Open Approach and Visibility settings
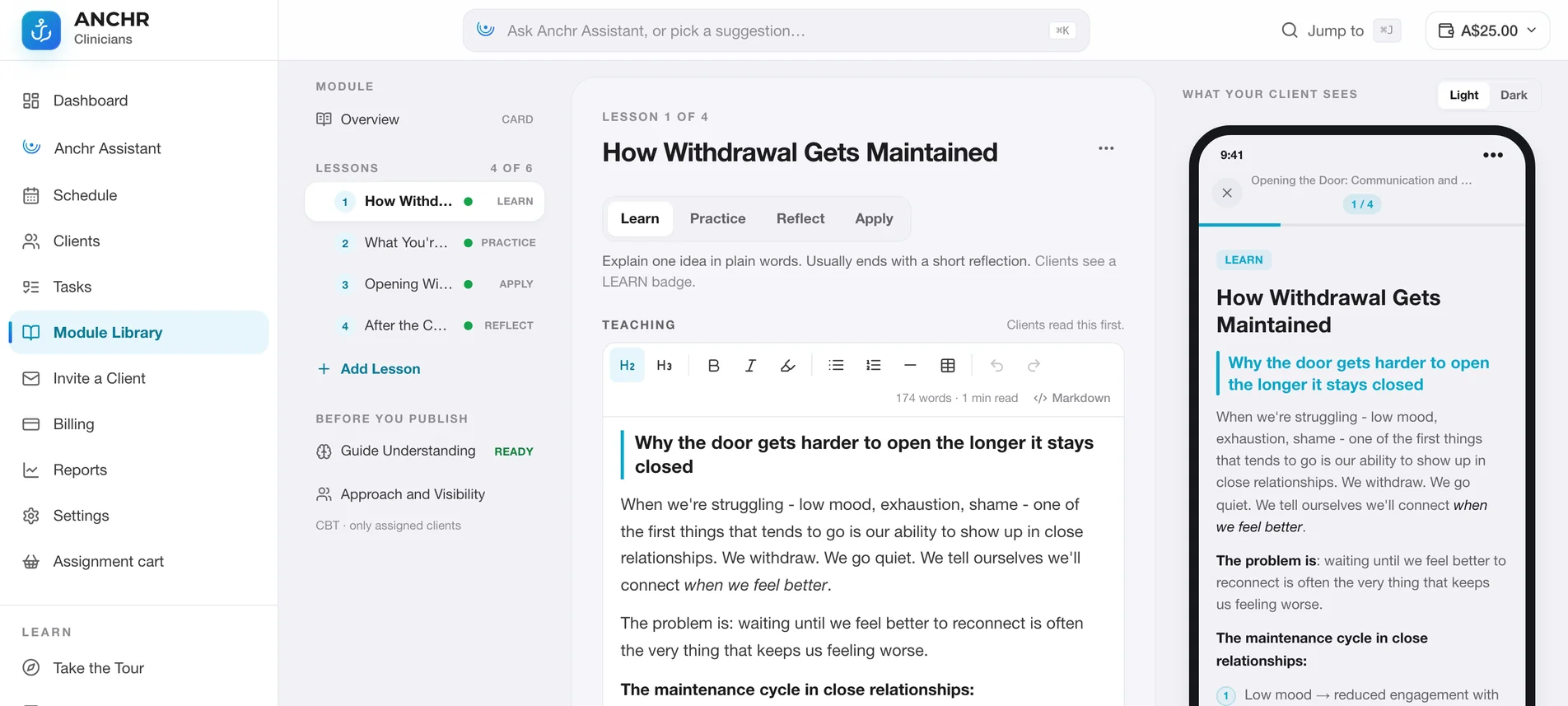1568x706 pixels. coord(425,494)
